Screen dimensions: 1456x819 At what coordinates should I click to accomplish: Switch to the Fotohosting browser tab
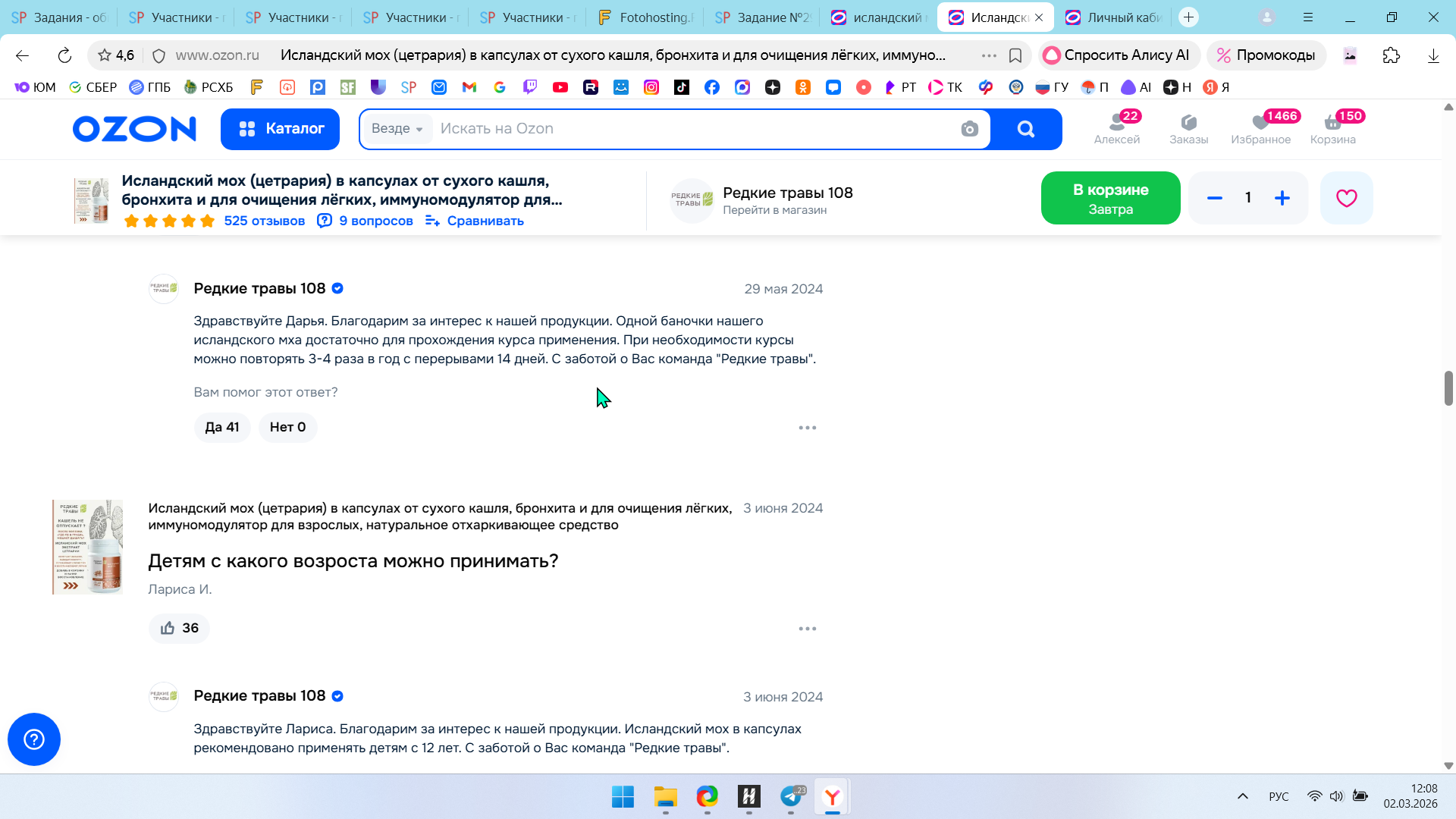coord(646,17)
